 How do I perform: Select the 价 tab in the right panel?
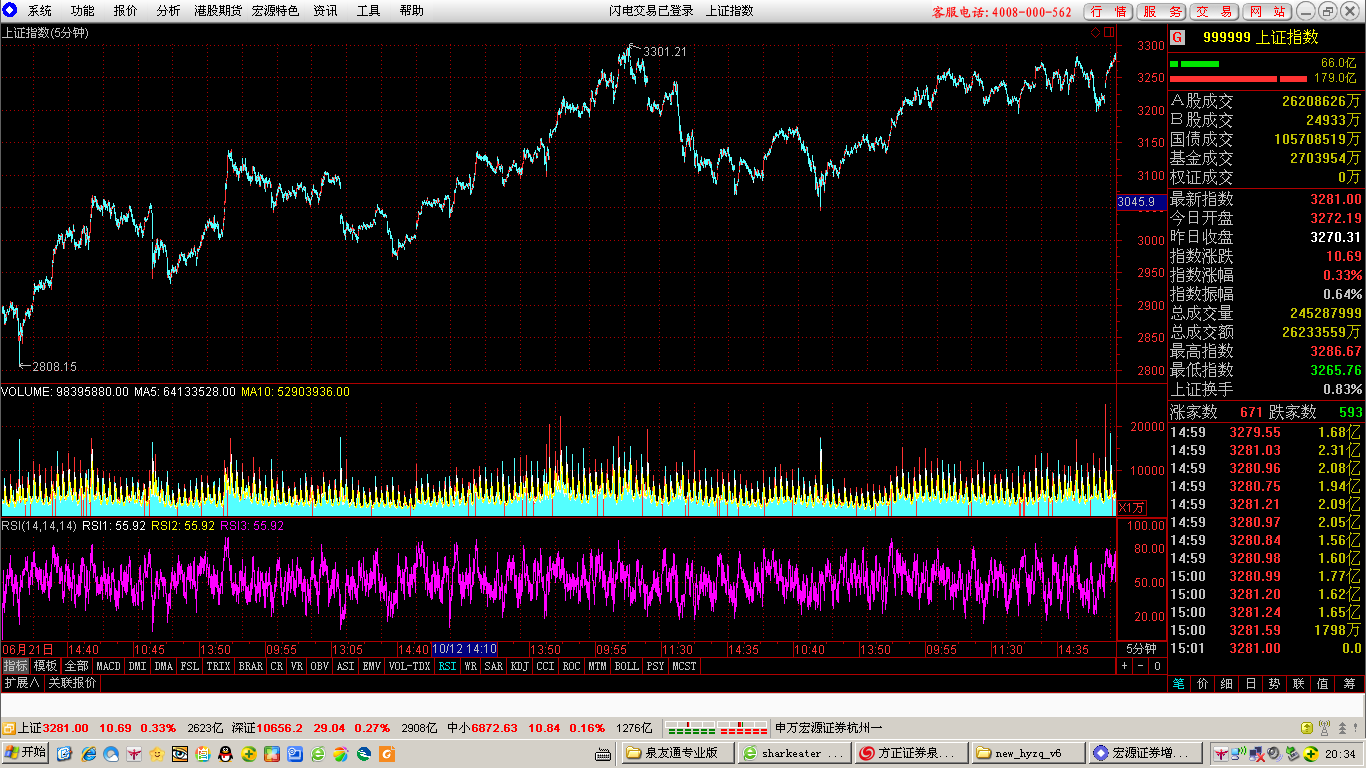click(1203, 684)
